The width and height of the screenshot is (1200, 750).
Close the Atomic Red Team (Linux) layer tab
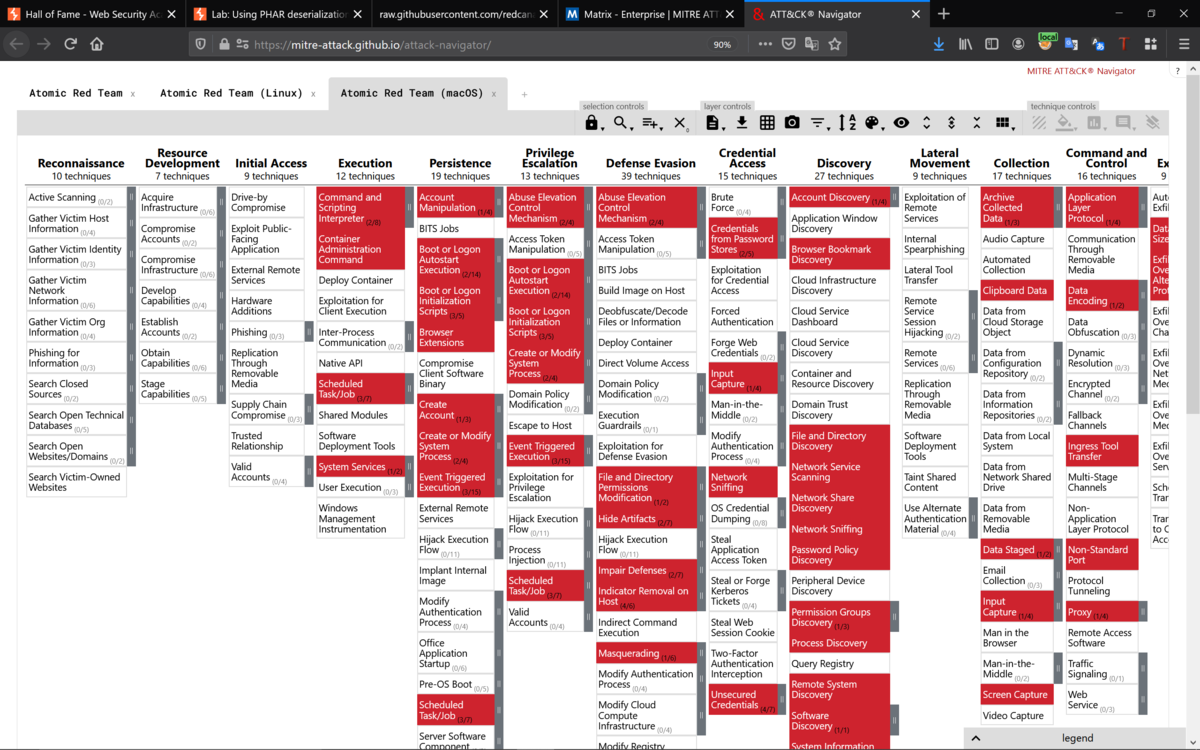pos(313,94)
